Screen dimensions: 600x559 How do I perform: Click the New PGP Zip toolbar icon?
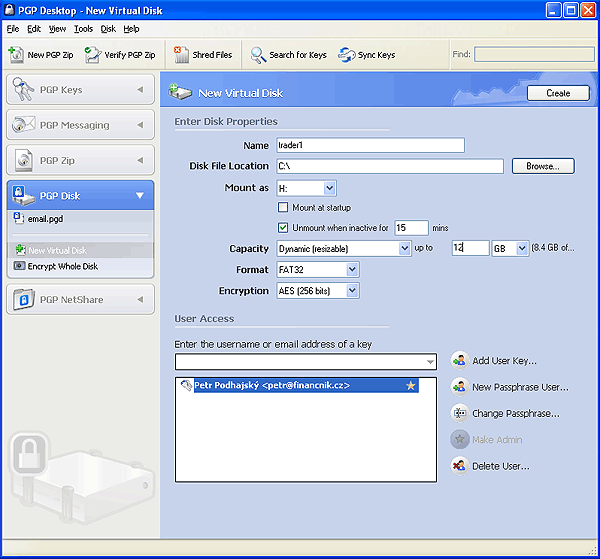click(17, 55)
